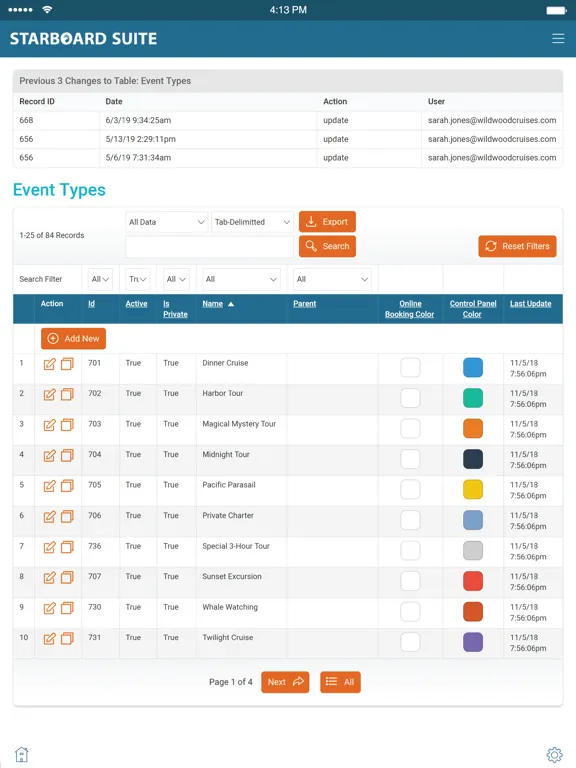Image resolution: width=576 pixels, height=768 pixels.
Task: Edit the Special 3-Hour Tour record
Action: [x=49, y=547]
